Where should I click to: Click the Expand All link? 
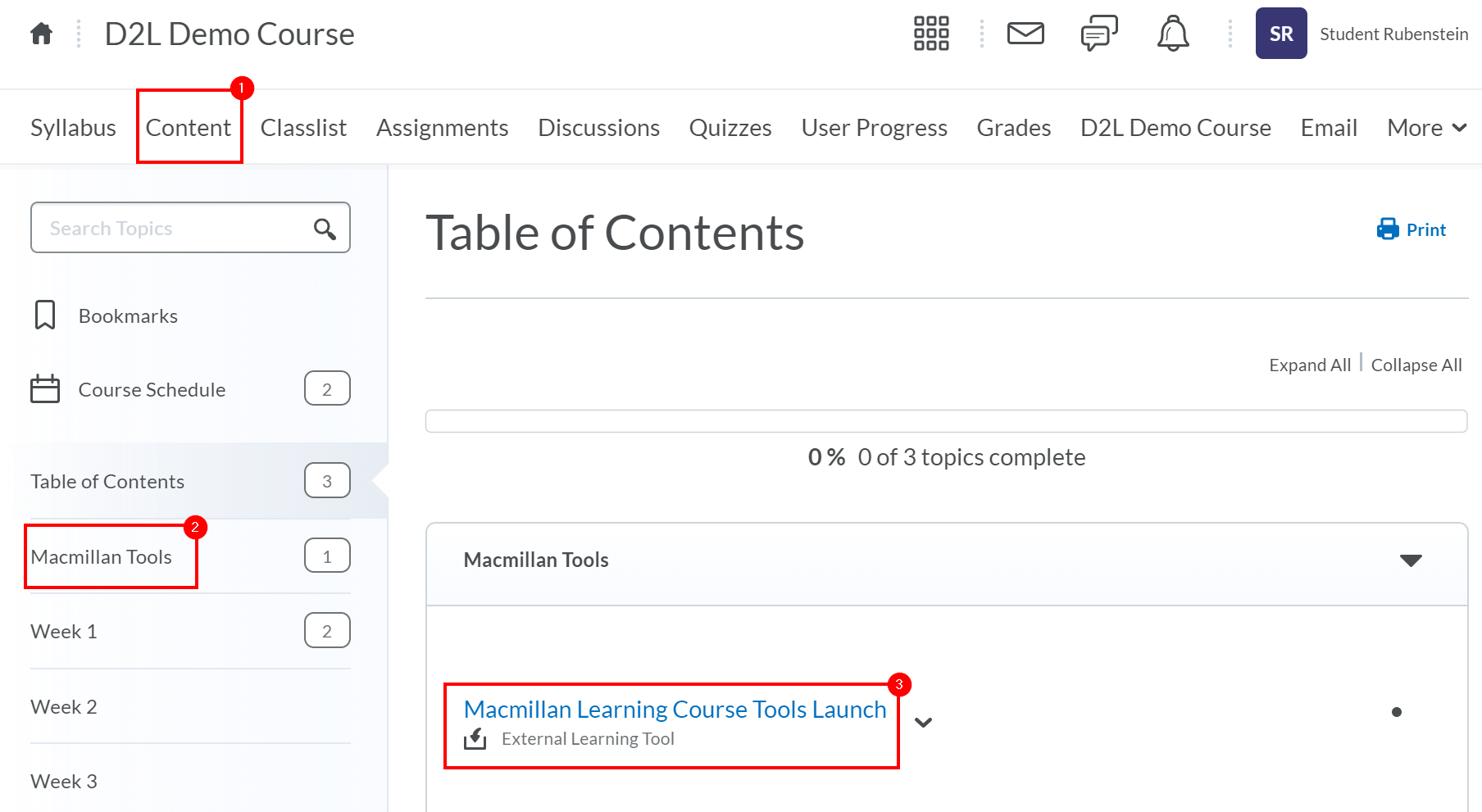(1309, 365)
